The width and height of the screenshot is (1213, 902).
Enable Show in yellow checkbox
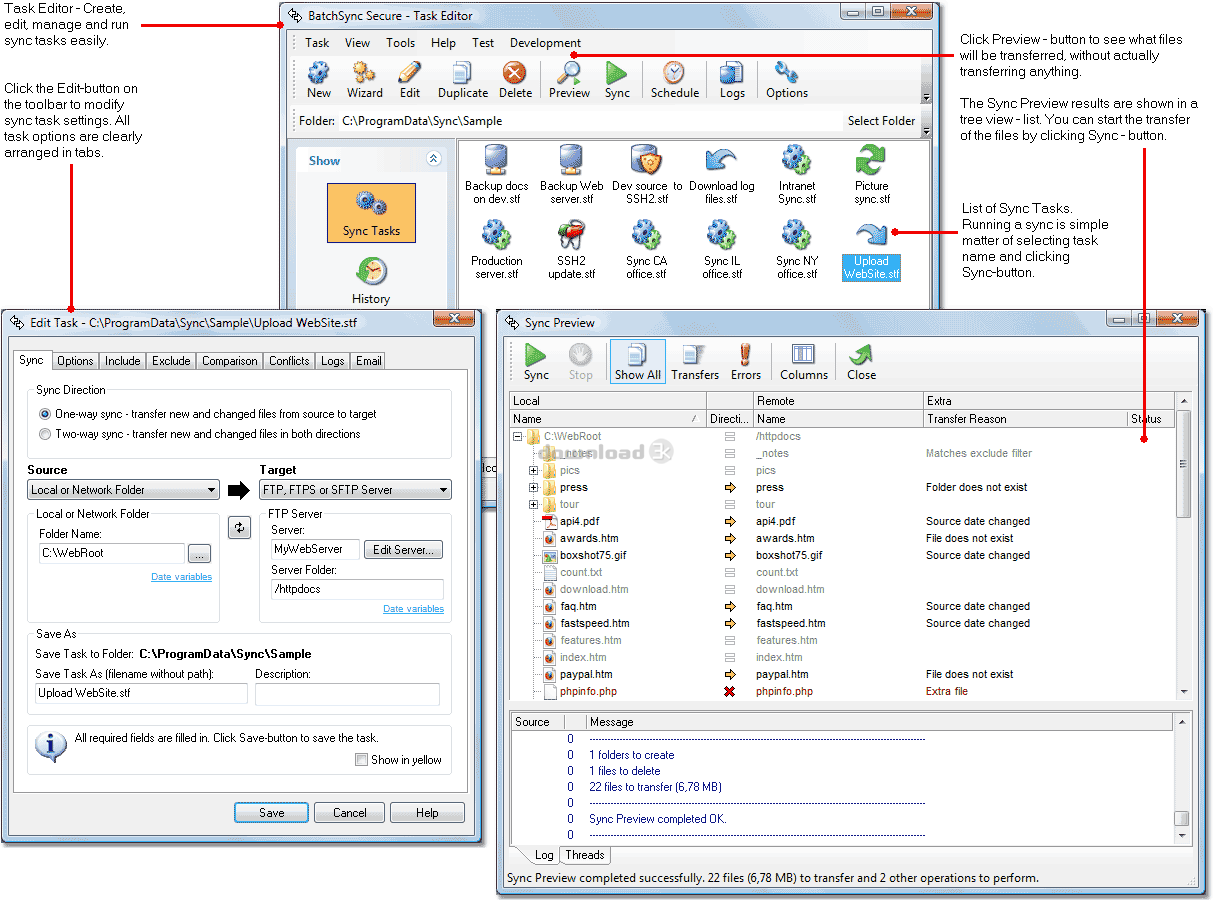point(362,760)
